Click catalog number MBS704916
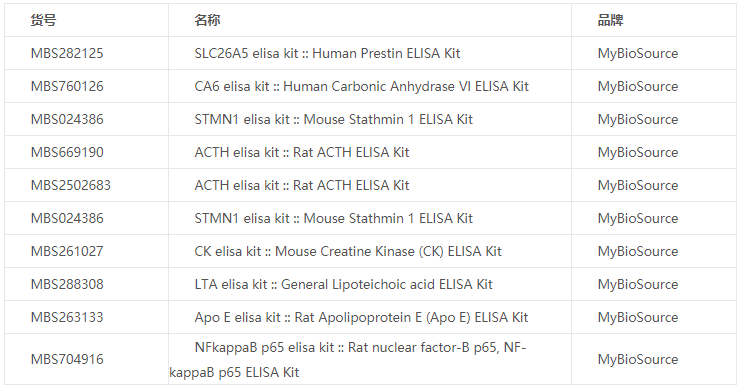Screen dimensions: 742x390 67,360
